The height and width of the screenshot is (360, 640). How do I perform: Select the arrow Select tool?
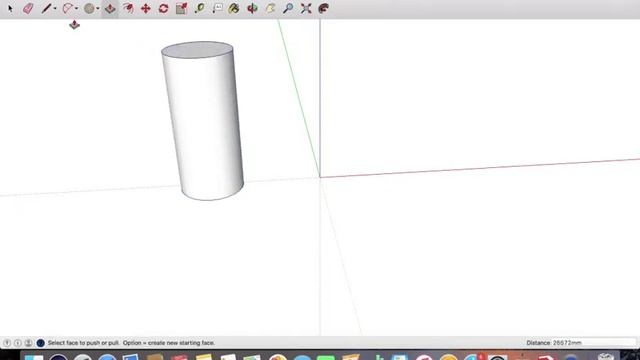pos(10,8)
